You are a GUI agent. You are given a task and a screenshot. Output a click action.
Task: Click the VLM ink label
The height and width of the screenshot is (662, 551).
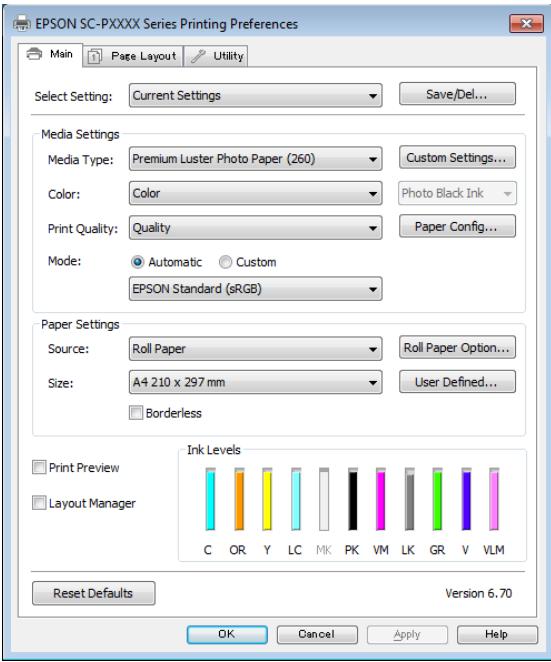tap(494, 550)
